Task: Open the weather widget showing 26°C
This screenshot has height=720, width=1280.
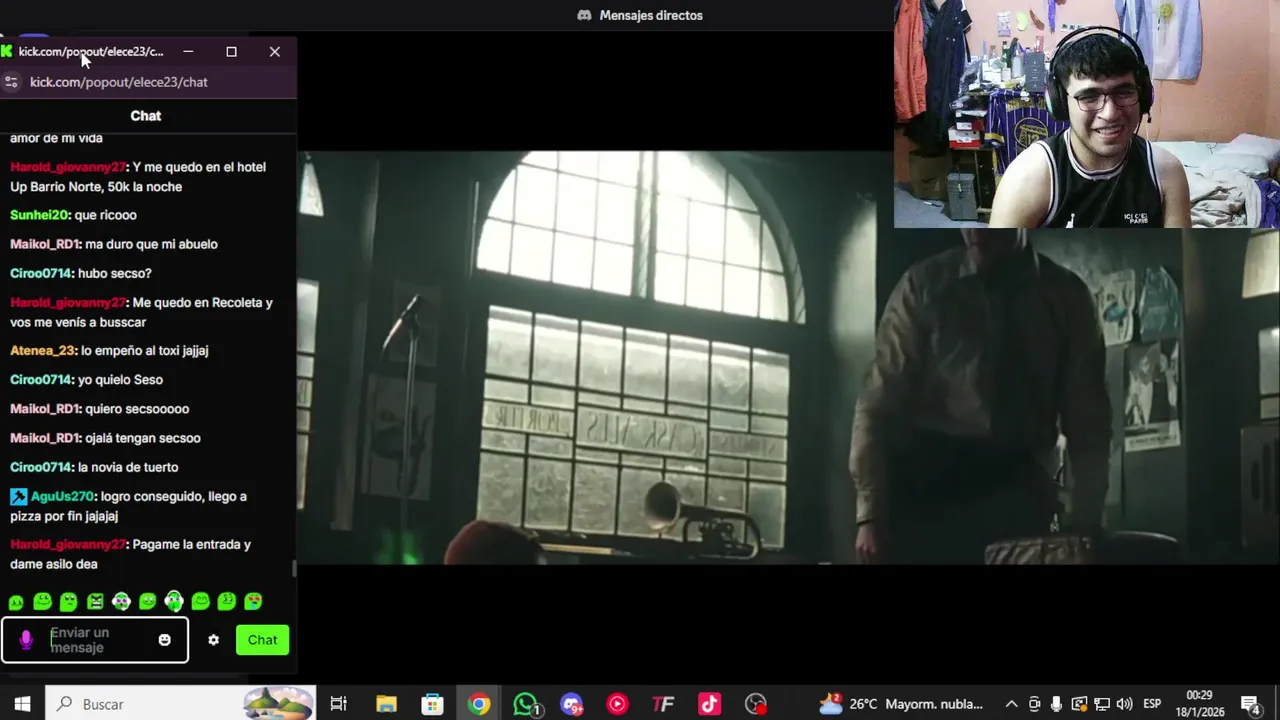Action: [x=900, y=704]
